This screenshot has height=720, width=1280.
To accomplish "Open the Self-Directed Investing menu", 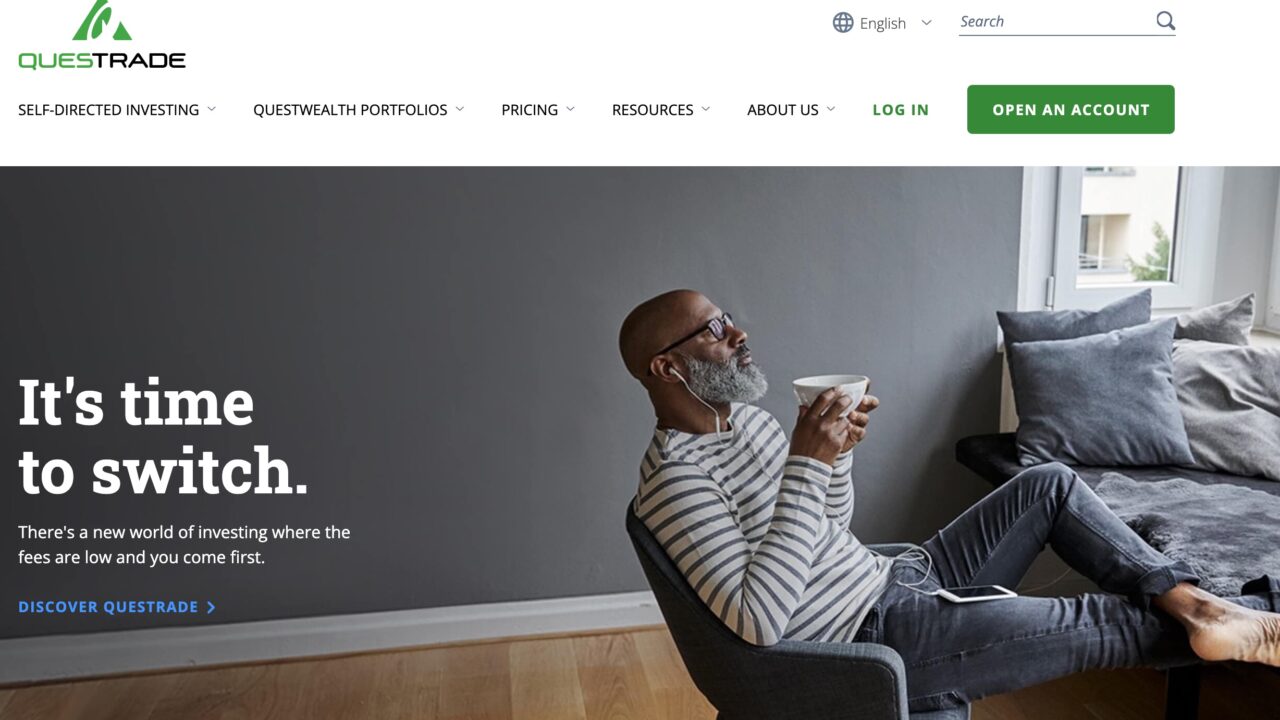I will [108, 110].
